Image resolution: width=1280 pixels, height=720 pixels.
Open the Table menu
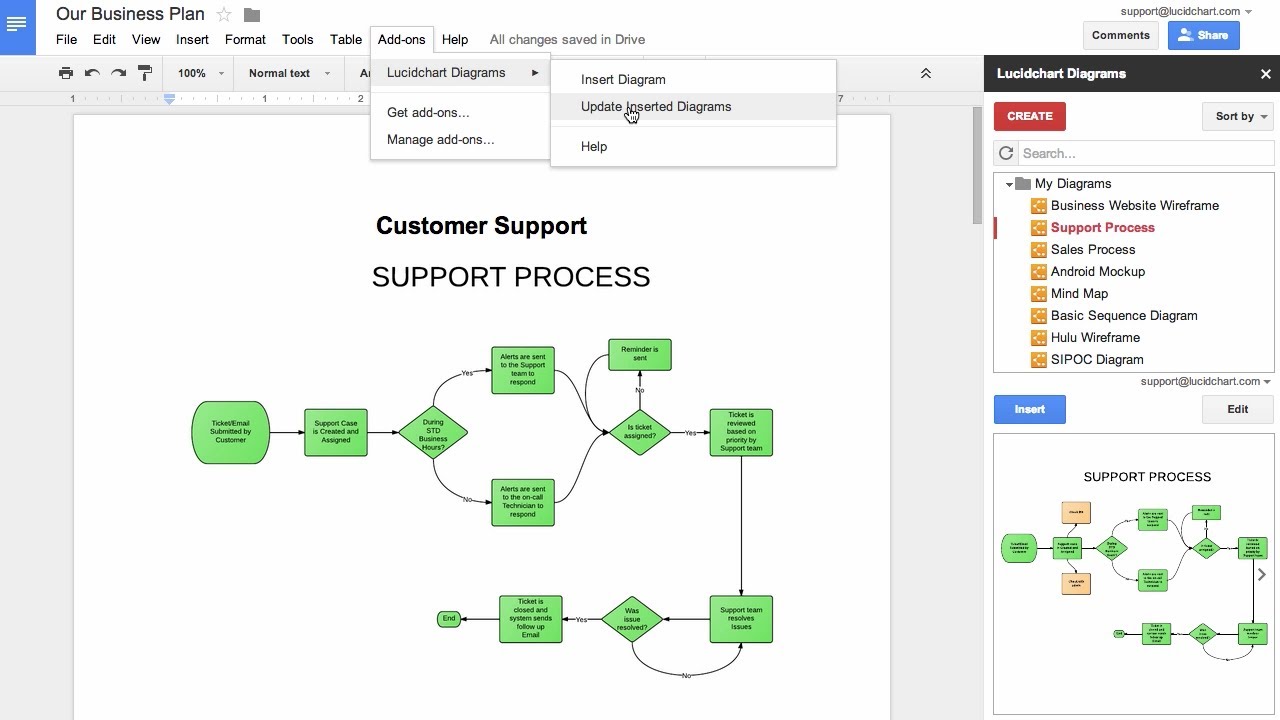coord(346,40)
